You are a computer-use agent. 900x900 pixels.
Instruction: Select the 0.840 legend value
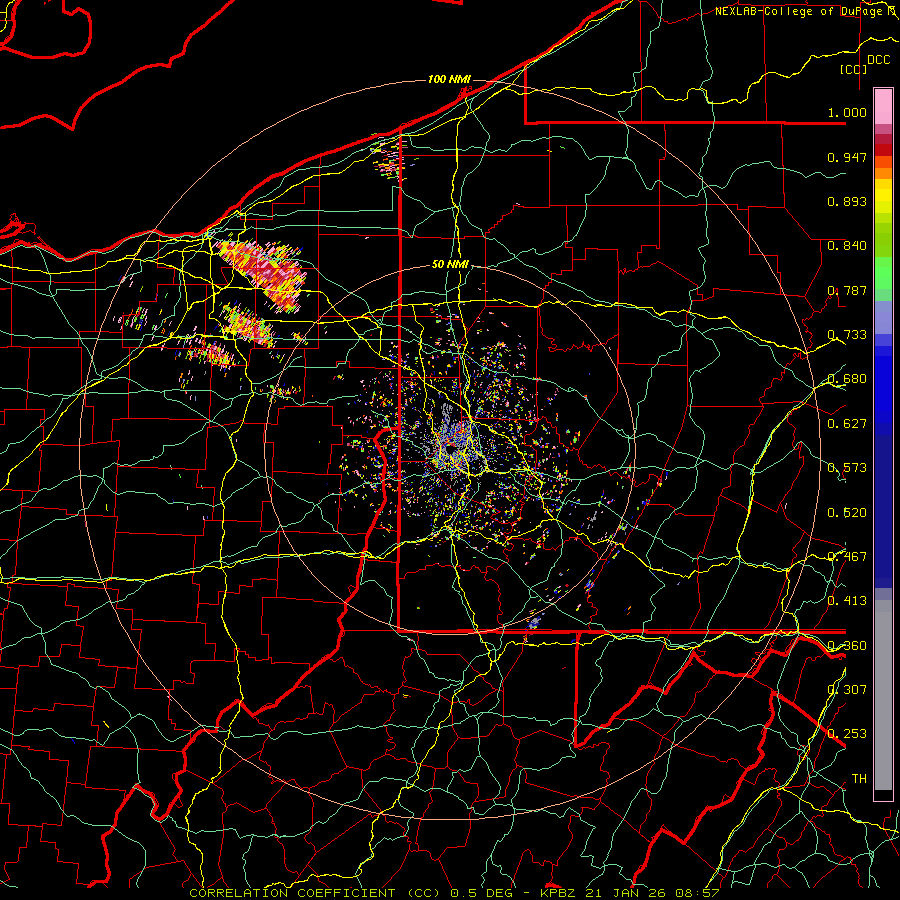tap(847, 246)
